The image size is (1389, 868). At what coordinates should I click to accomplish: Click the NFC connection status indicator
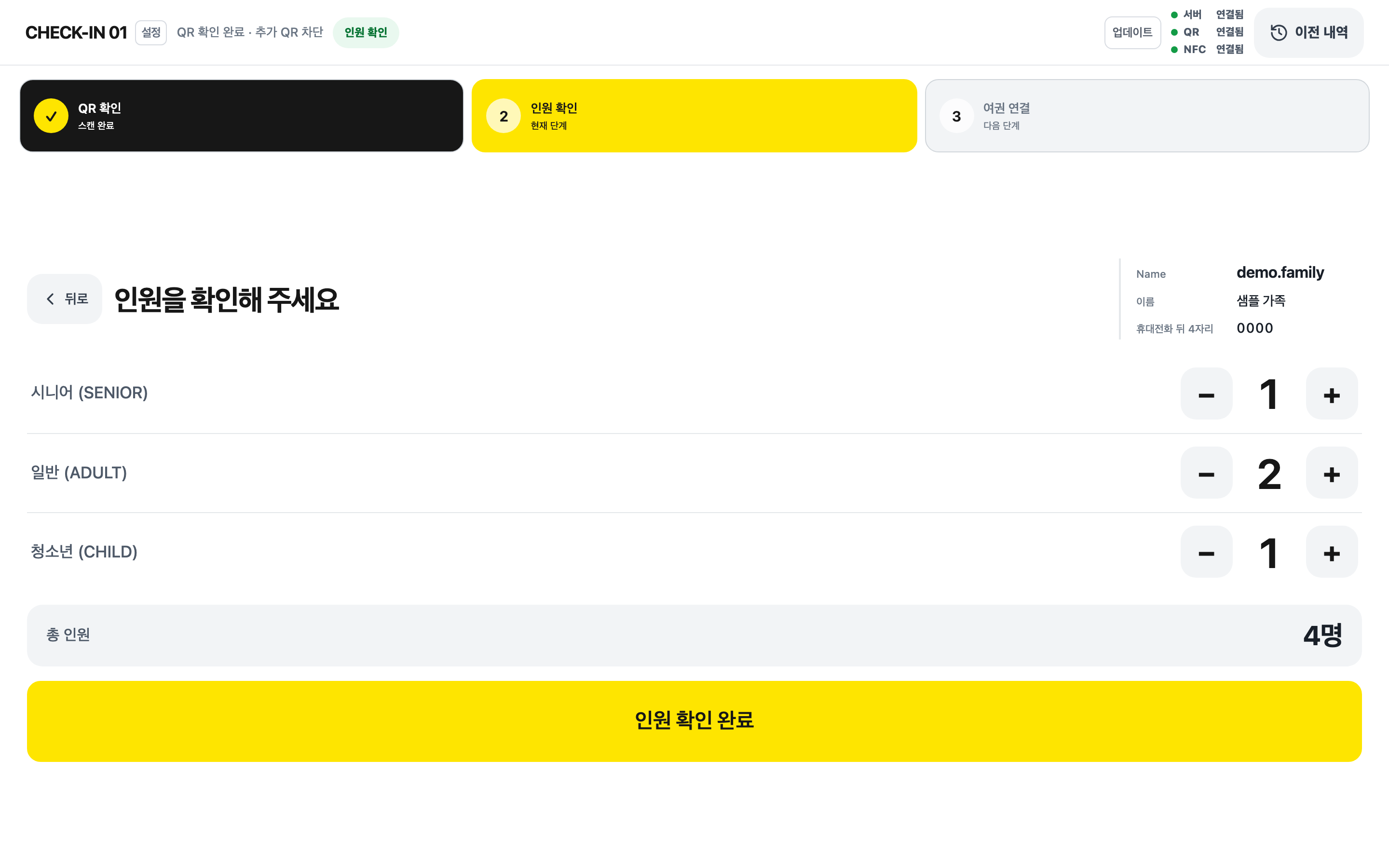(1207, 49)
